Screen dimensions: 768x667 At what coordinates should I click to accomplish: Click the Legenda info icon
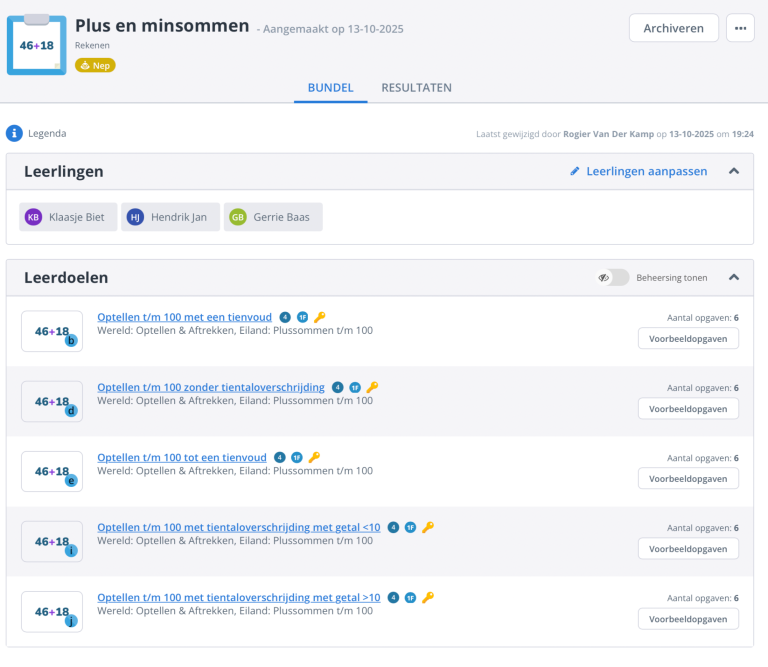point(14,133)
